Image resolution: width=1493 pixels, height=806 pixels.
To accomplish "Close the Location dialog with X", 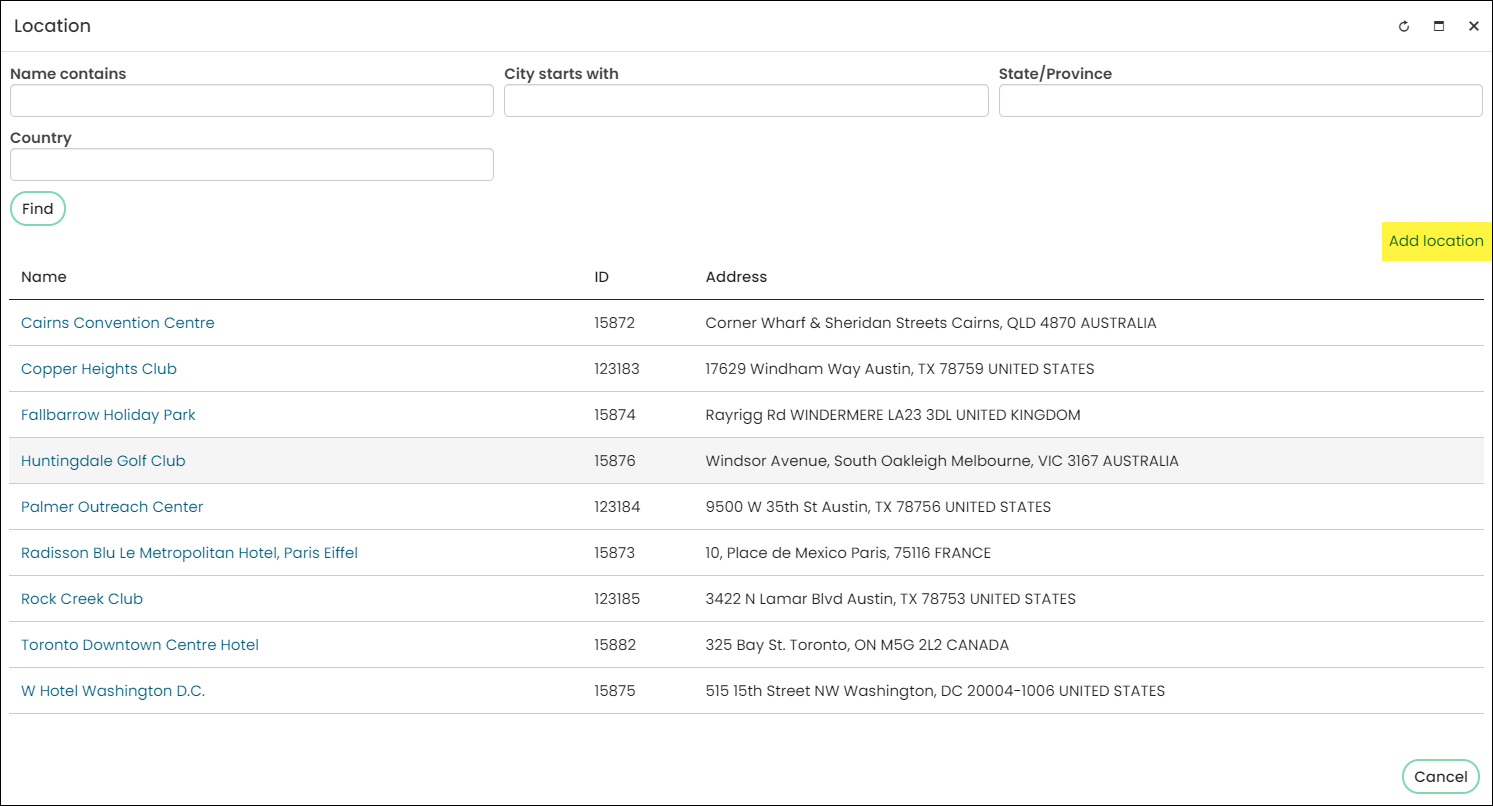I will [x=1474, y=26].
